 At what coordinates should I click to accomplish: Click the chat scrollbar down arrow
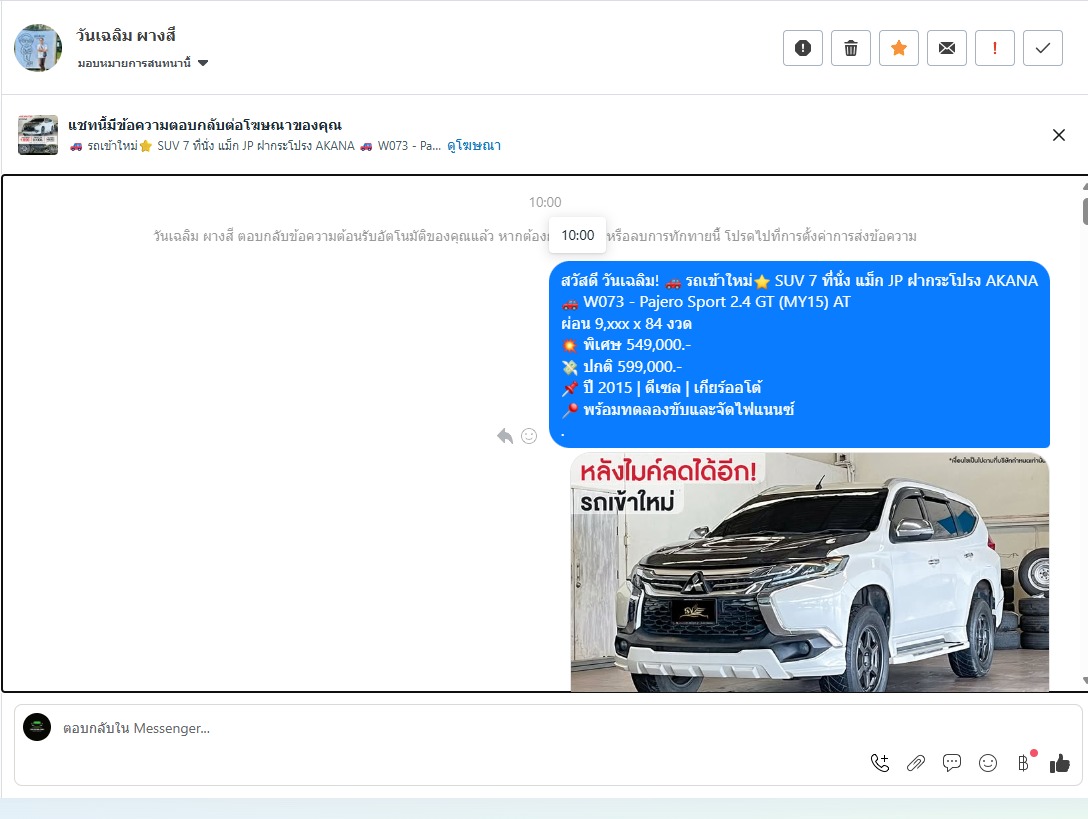point(1085,681)
